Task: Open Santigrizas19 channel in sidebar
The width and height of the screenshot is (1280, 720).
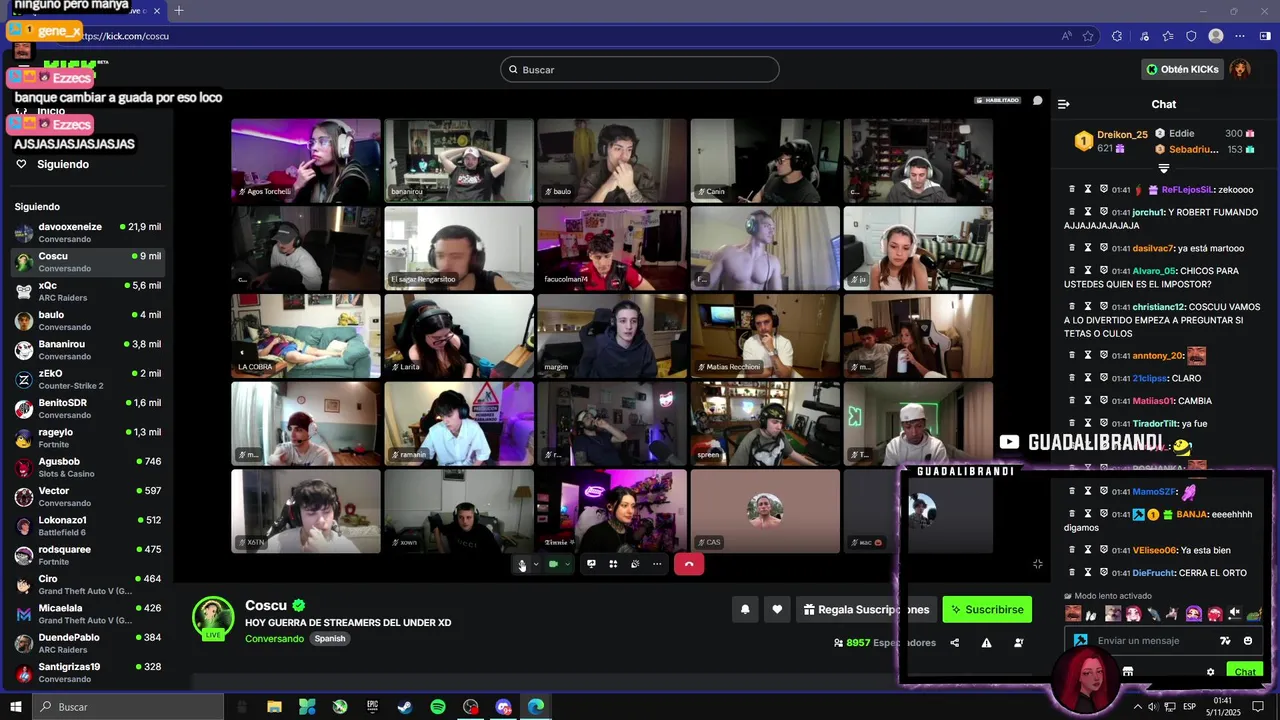Action: tap(88, 672)
